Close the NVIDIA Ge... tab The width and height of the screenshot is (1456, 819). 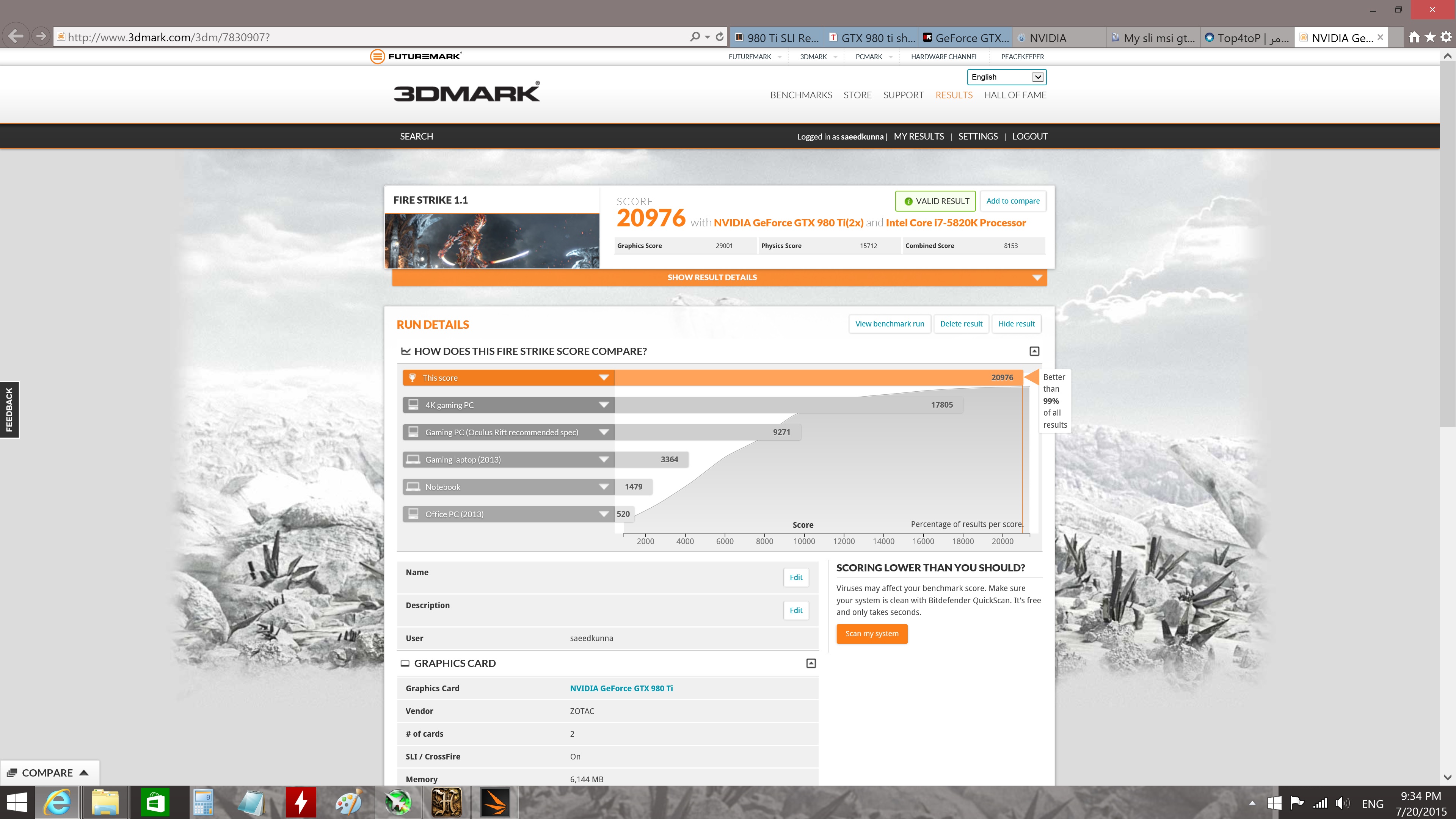coord(1380,37)
